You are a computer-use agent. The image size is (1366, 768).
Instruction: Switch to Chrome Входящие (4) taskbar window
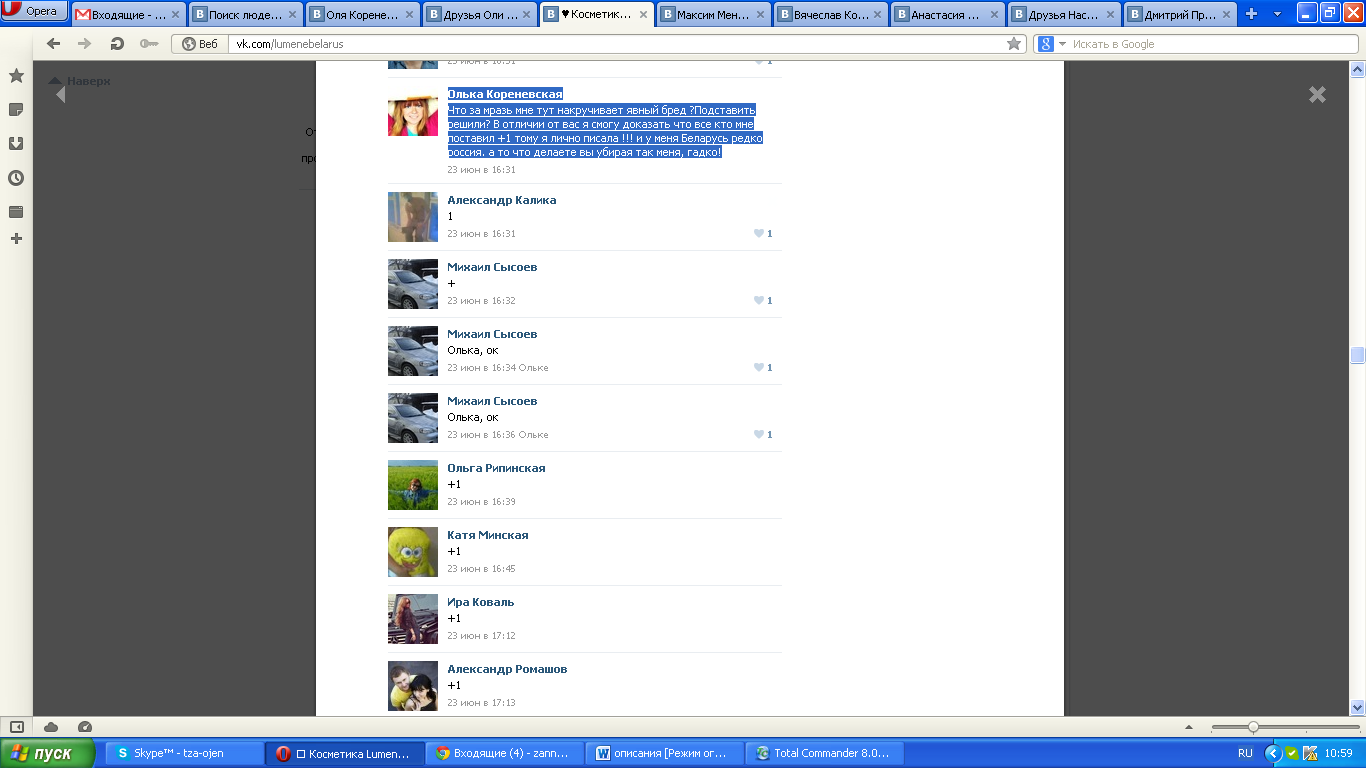click(x=505, y=753)
